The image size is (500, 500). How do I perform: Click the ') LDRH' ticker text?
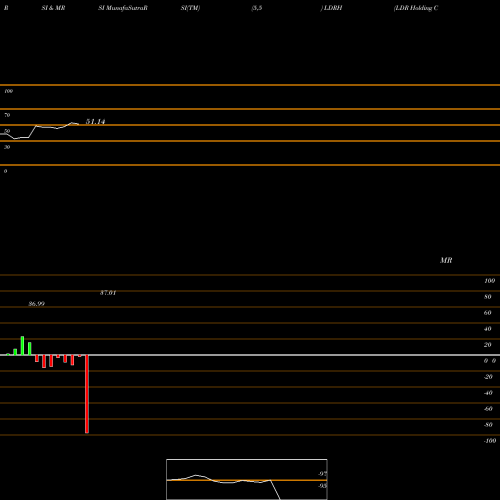tap(331, 8)
